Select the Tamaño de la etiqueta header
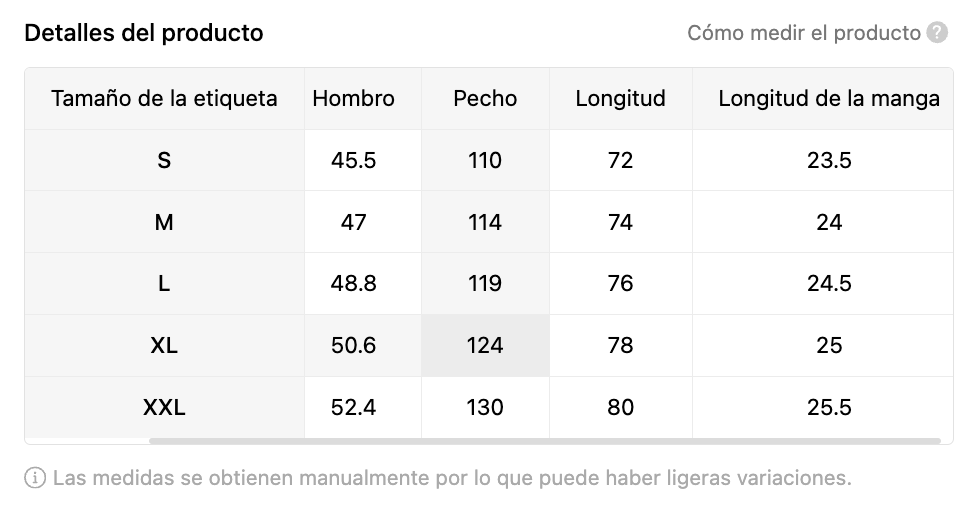972x506 pixels. pos(164,98)
